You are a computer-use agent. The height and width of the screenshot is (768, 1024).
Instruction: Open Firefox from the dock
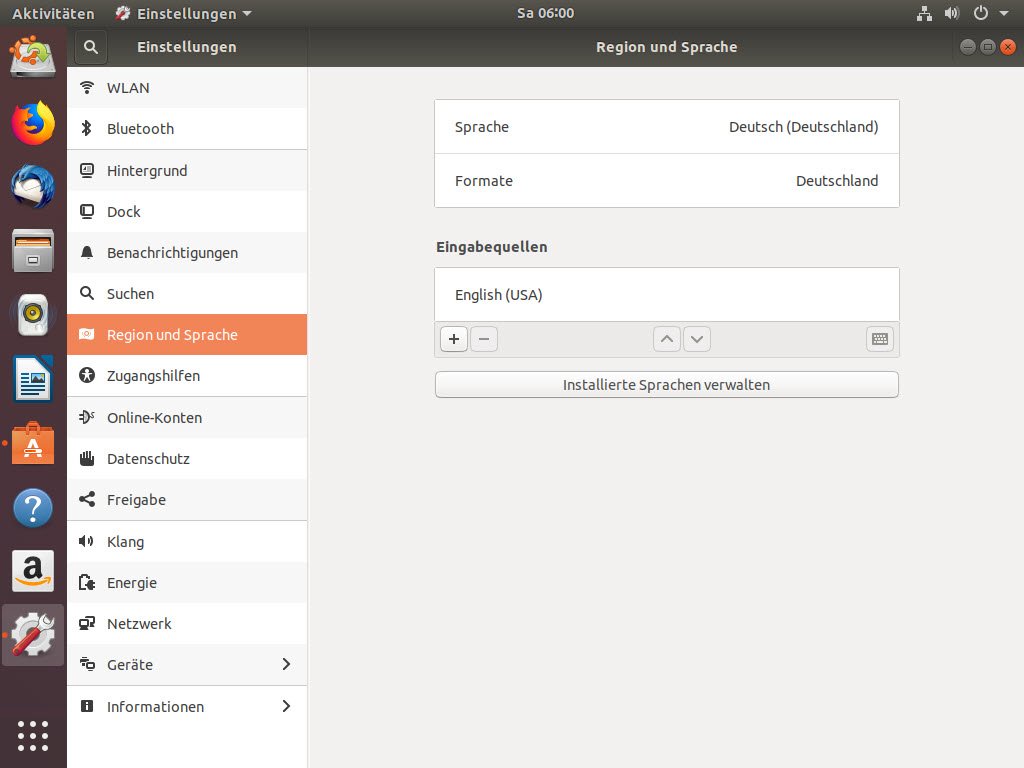(x=33, y=123)
